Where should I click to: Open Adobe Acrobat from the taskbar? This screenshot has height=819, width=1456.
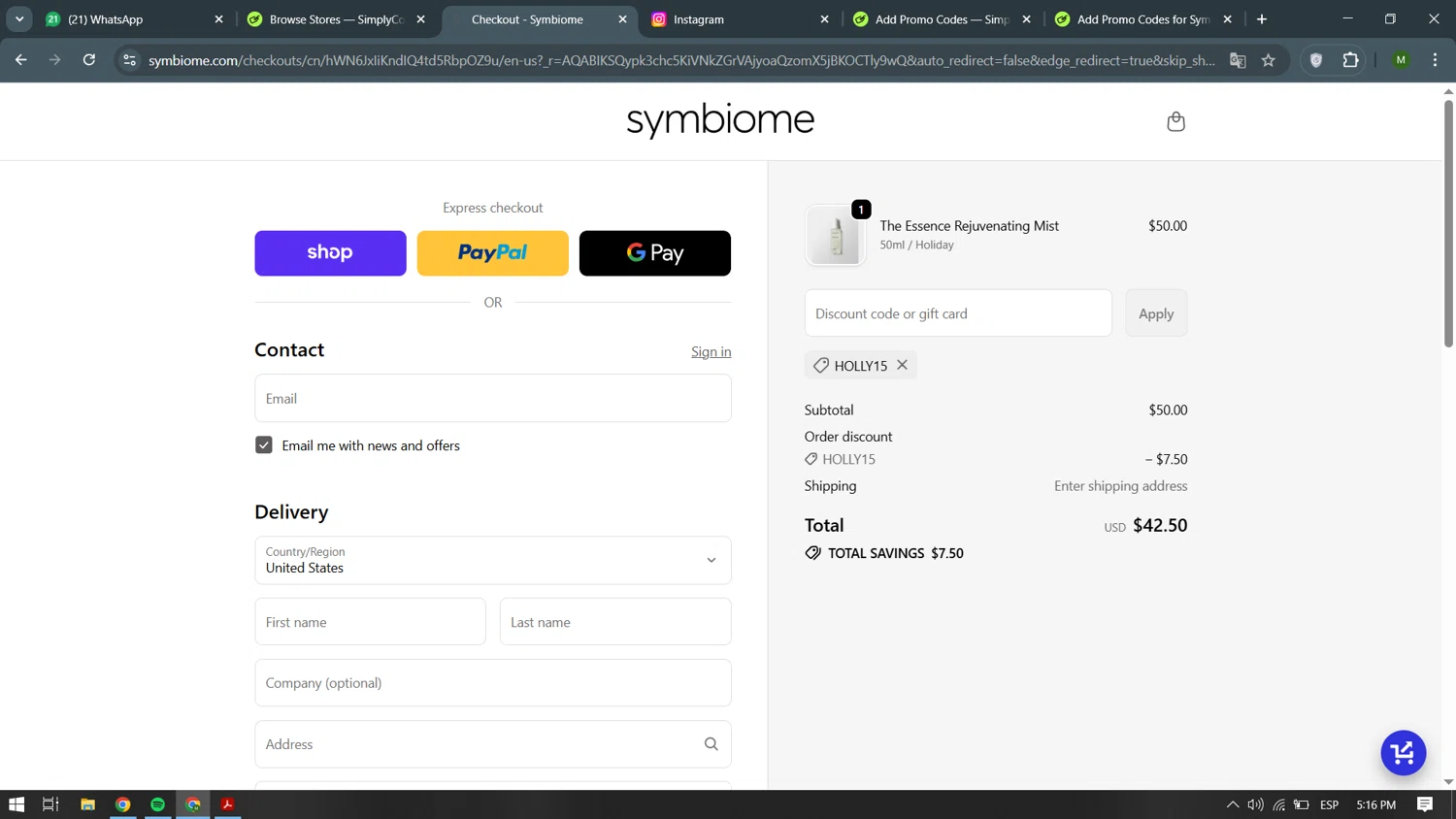tap(227, 804)
